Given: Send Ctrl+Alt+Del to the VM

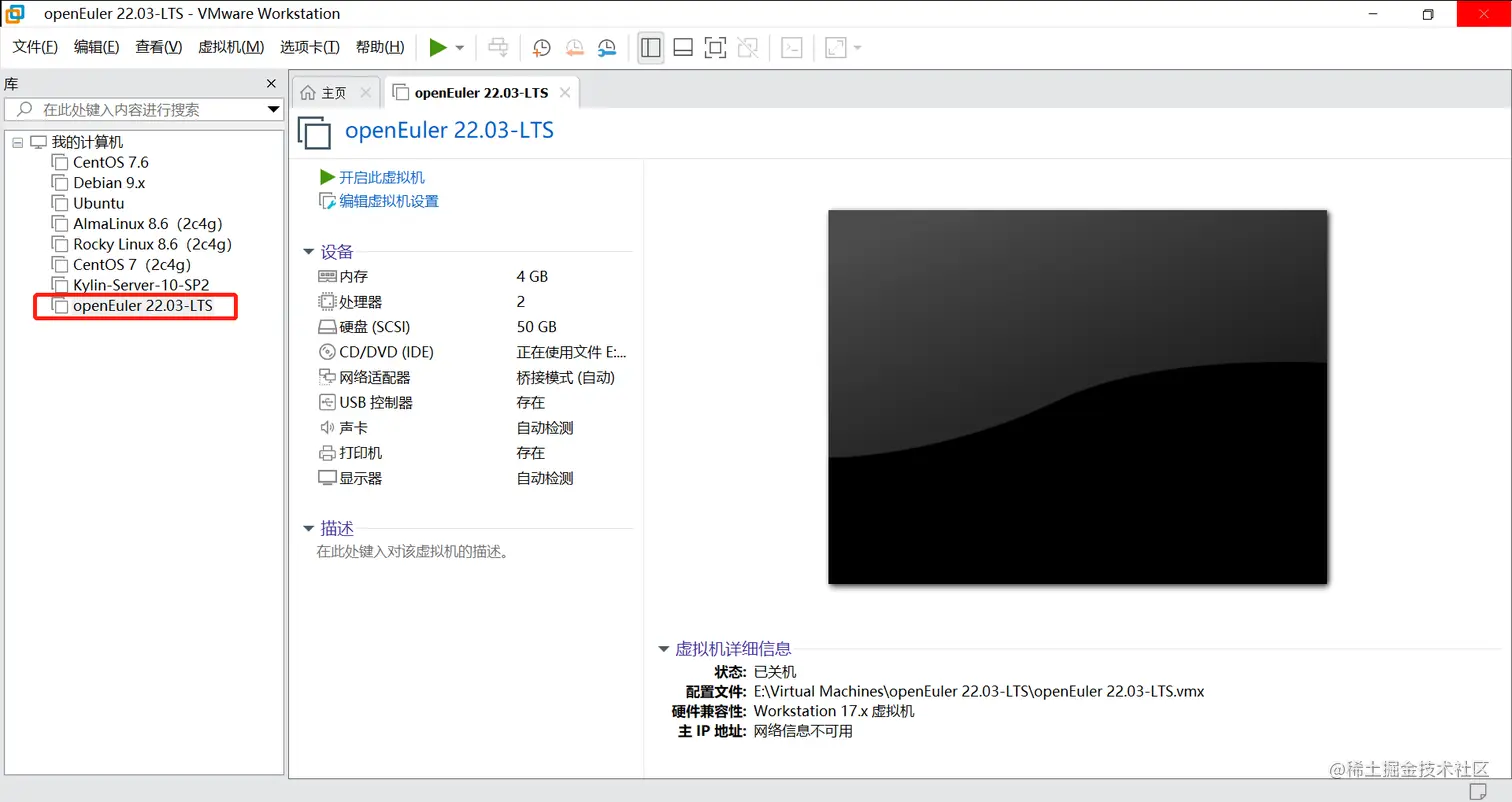Looking at the screenshot, I should (x=498, y=47).
